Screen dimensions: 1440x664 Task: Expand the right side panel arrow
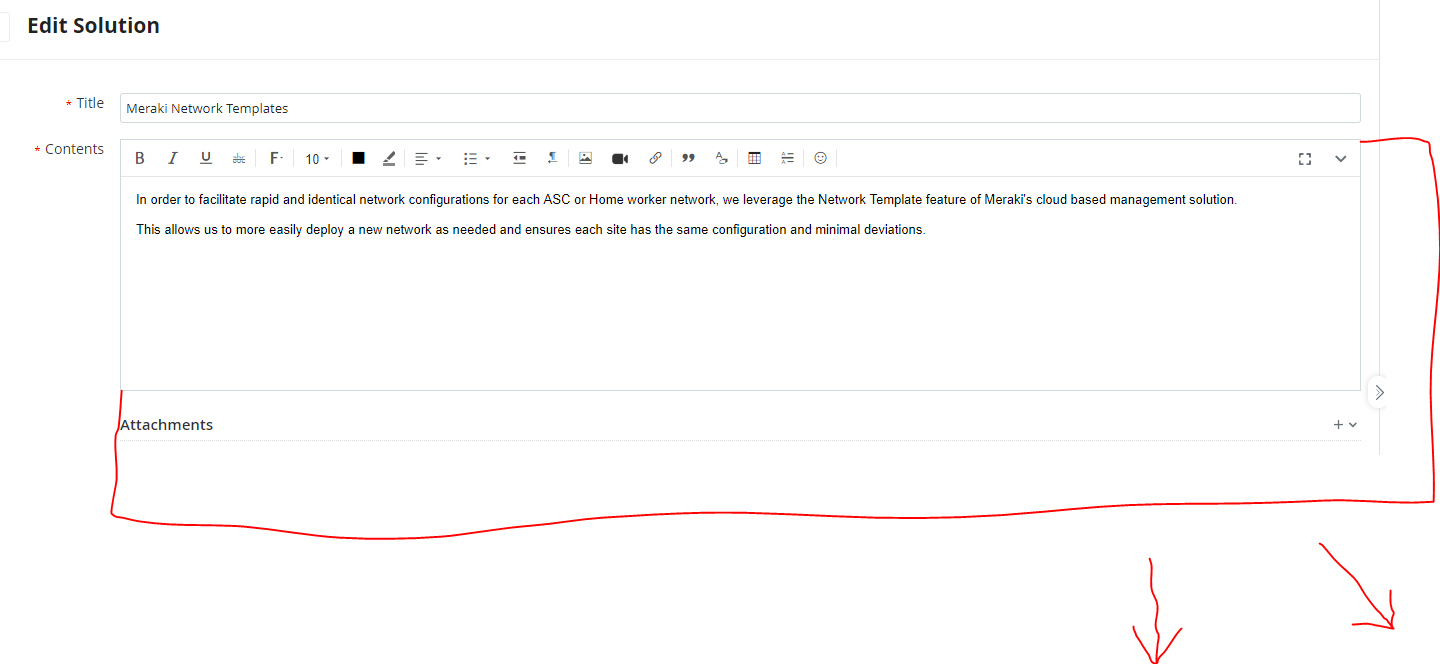pyautogui.click(x=1379, y=392)
